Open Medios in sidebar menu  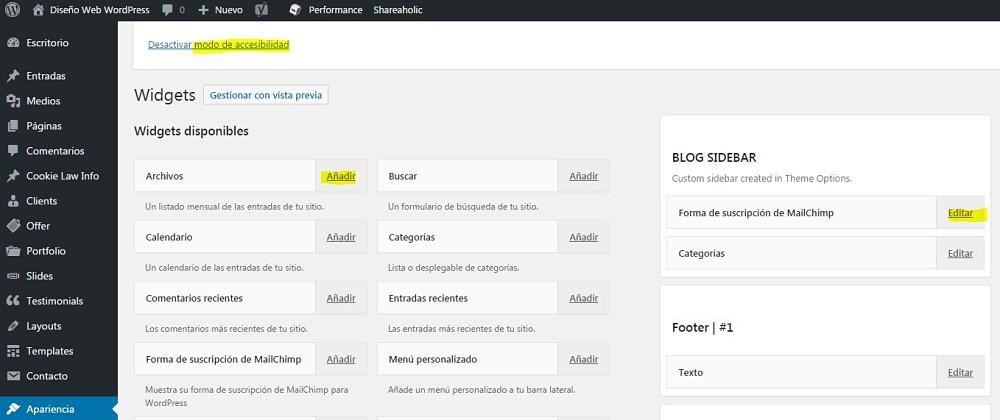point(43,101)
